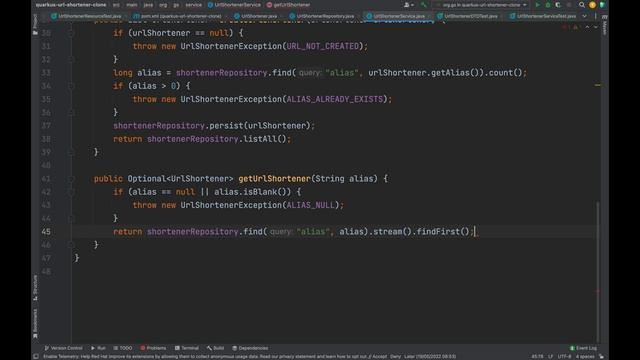Screen dimensions: 640x360
Task: Change the 4 spaces indent setting
Action: pyautogui.click(x=585, y=356)
